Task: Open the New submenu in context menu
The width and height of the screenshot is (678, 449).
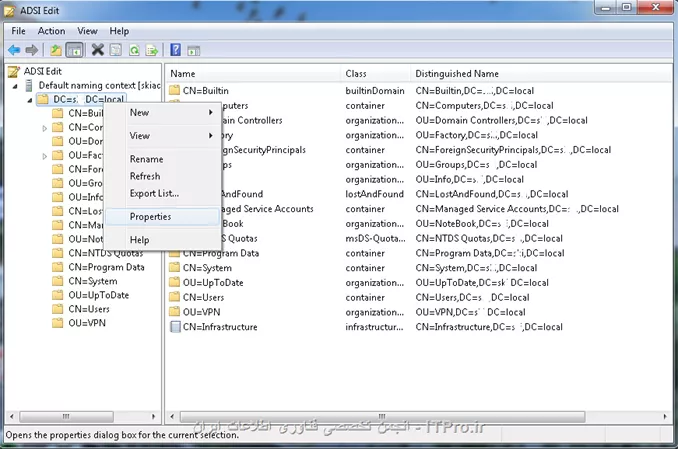Action: 163,112
